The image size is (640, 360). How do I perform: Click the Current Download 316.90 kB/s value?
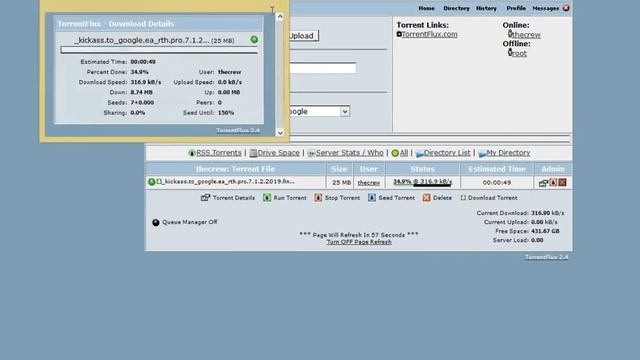[x=547, y=213]
